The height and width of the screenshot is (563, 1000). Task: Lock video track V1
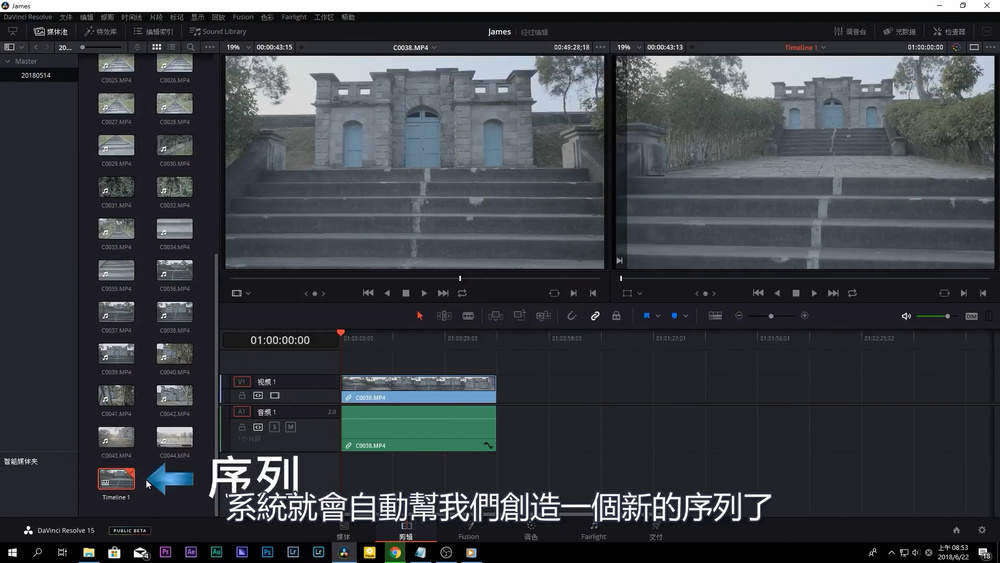click(242, 396)
